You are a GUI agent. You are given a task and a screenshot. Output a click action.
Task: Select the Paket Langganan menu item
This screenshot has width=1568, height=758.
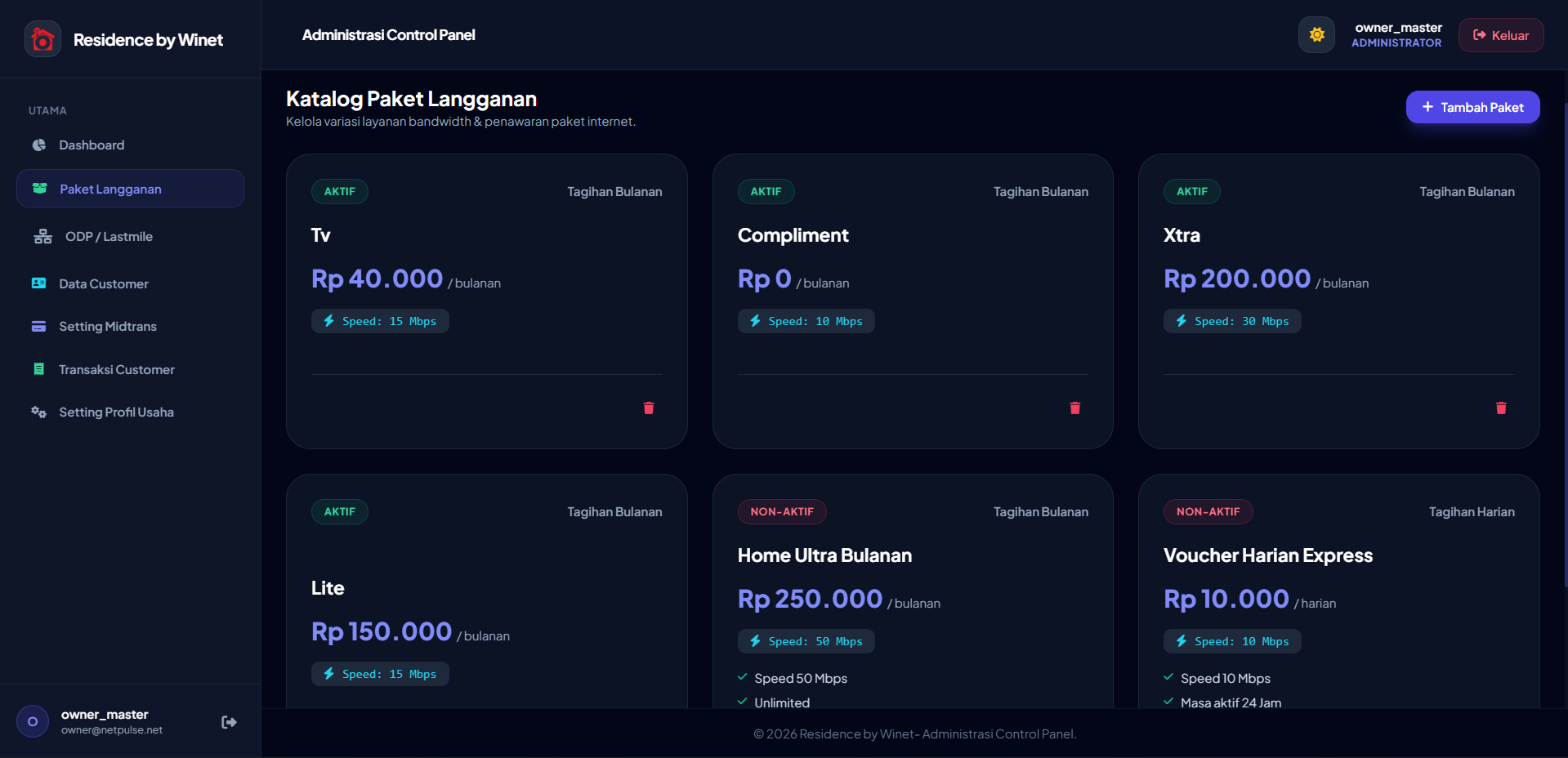[130, 189]
